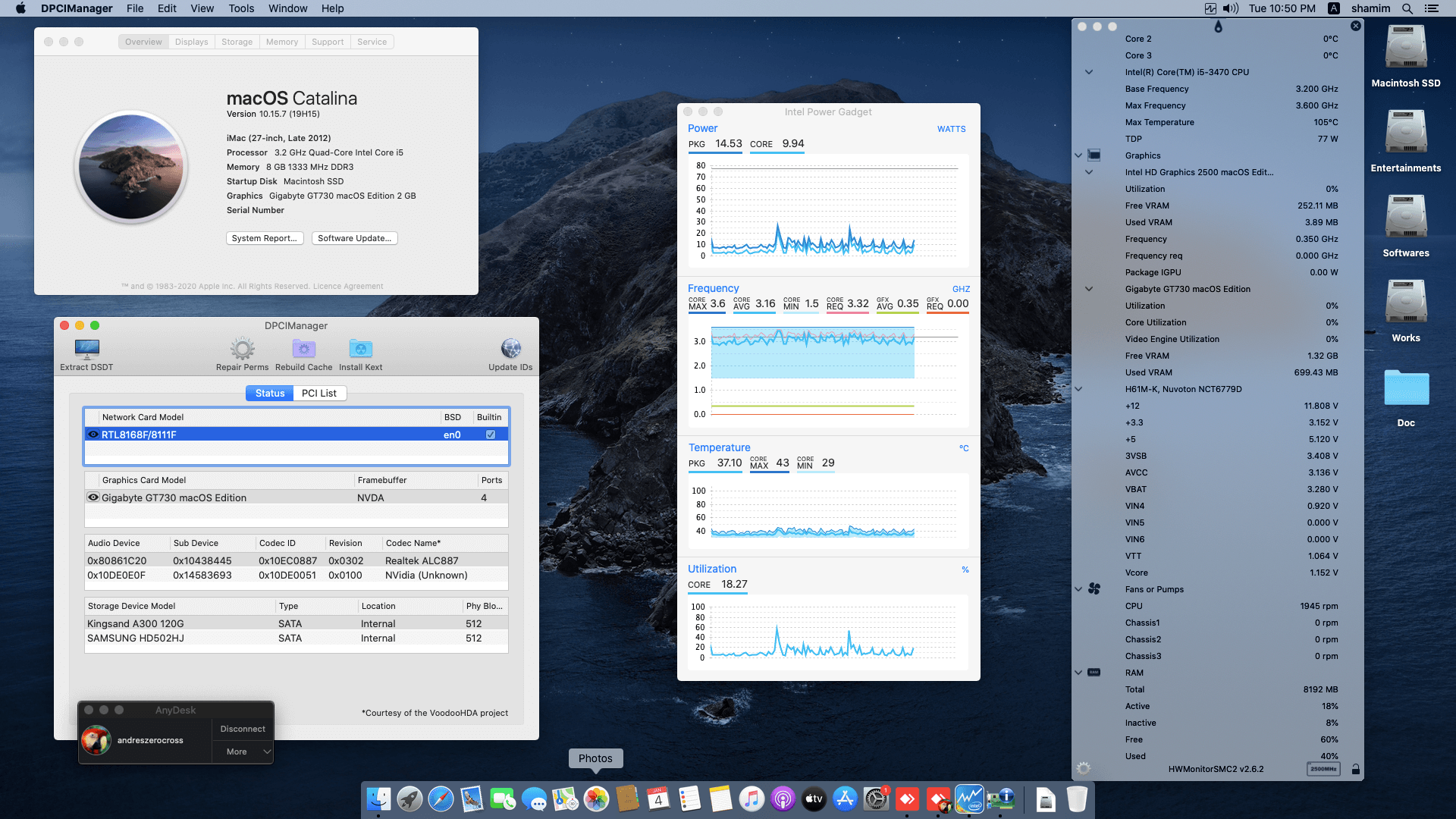The height and width of the screenshot is (819, 1456).
Task: Select the Doc folder on desktop
Action: [x=1406, y=398]
